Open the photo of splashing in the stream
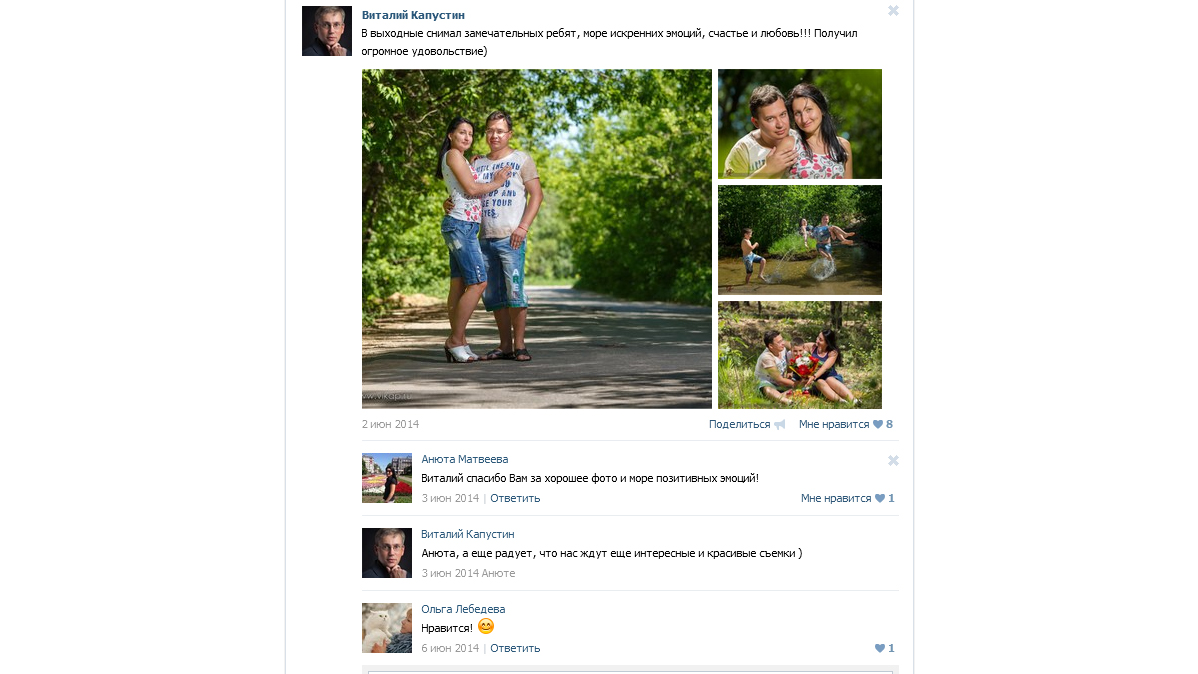1198x674 pixels. (x=800, y=240)
